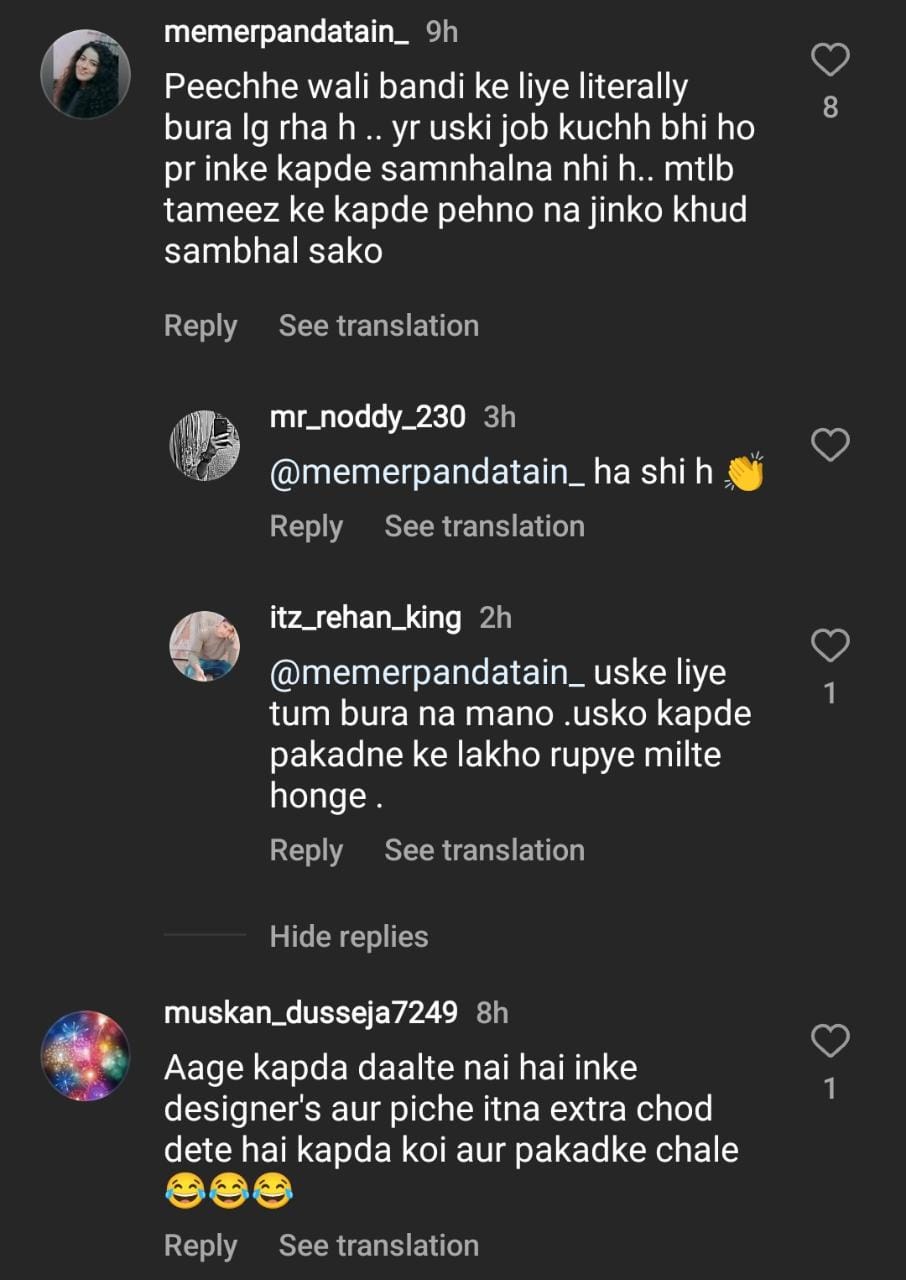
Task: Reply to muskan_dusseja7249's comment
Action: point(200,1246)
